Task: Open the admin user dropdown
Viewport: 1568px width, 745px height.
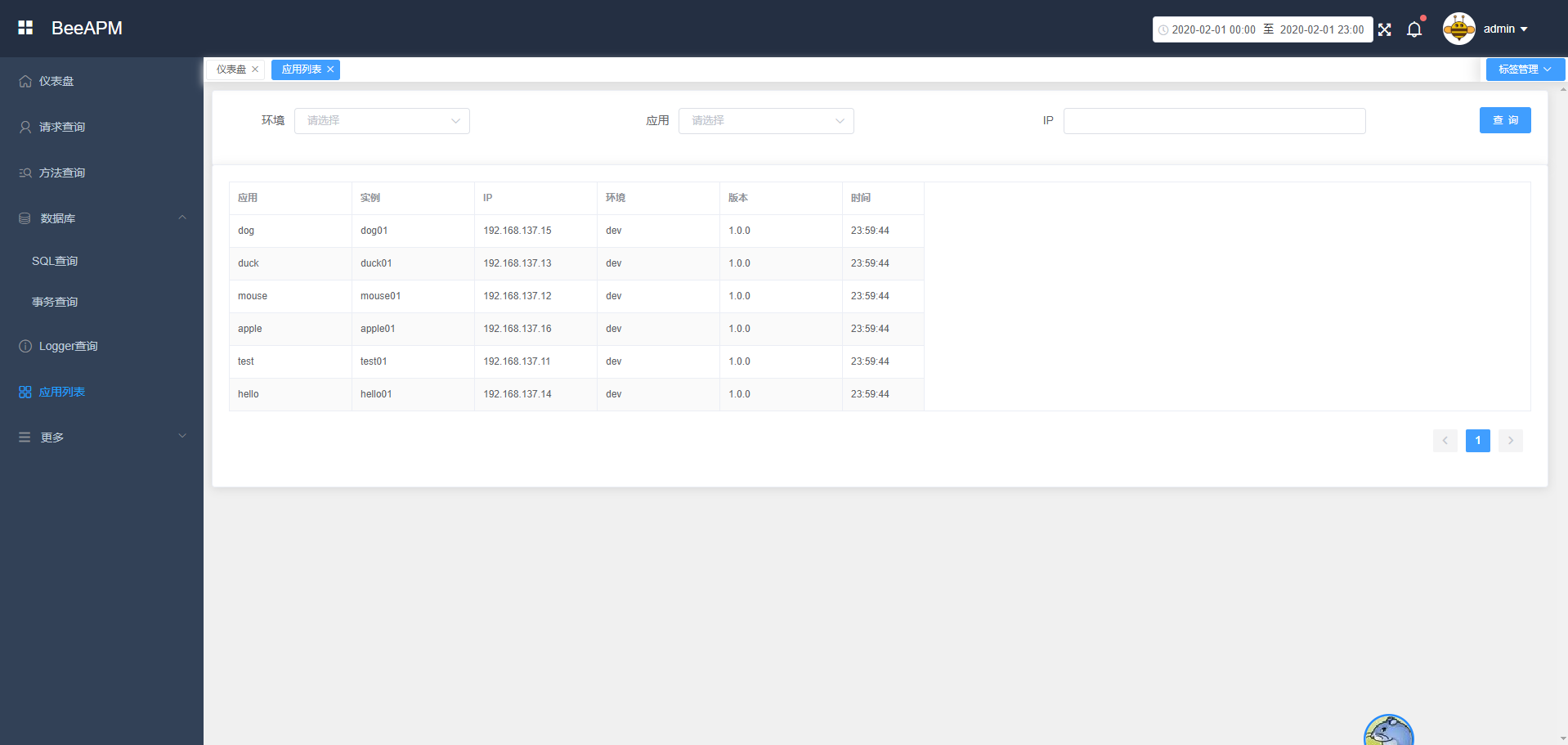Action: click(x=1506, y=29)
